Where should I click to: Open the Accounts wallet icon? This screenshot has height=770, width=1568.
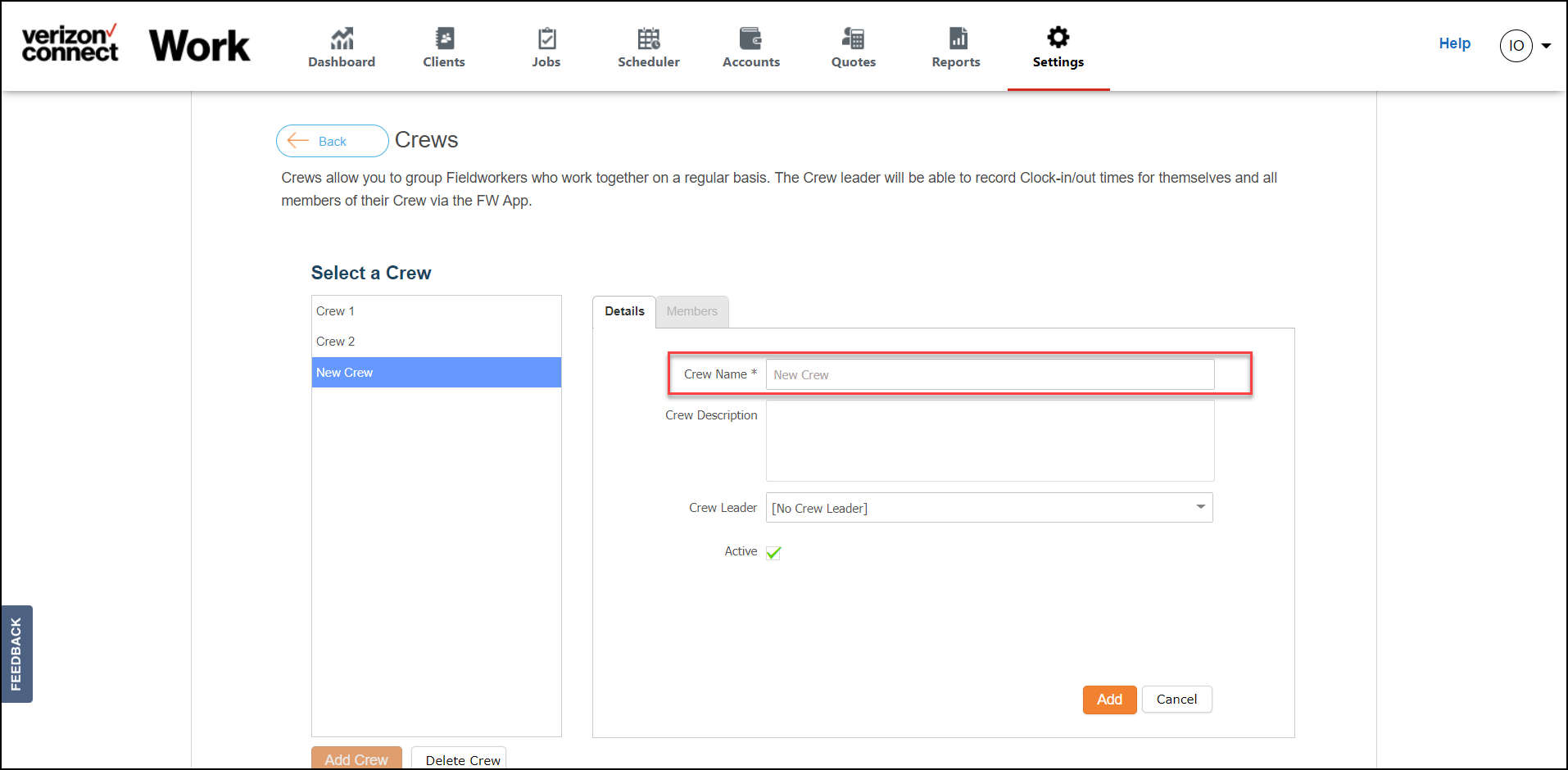[x=750, y=38]
